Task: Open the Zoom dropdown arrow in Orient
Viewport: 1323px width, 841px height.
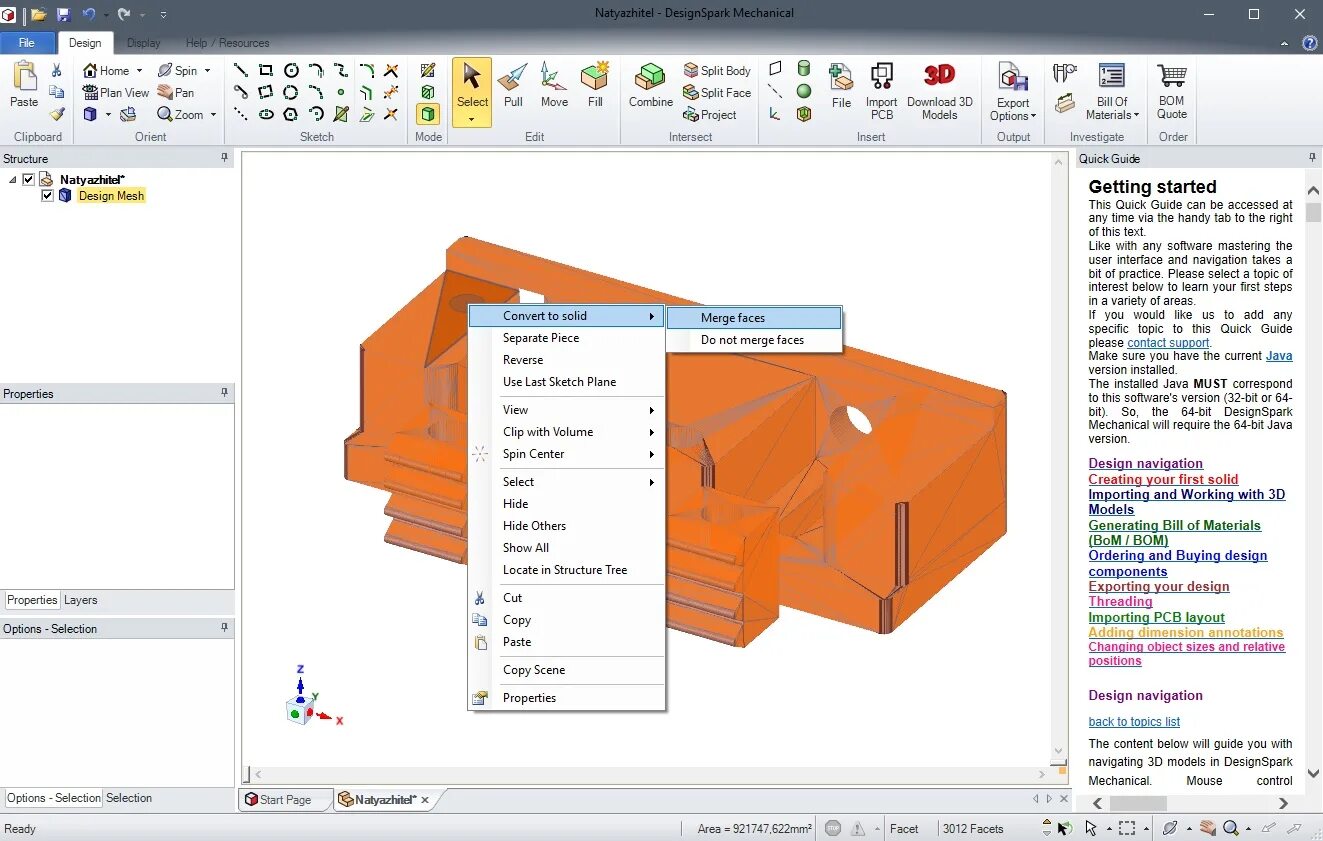Action: coord(213,114)
